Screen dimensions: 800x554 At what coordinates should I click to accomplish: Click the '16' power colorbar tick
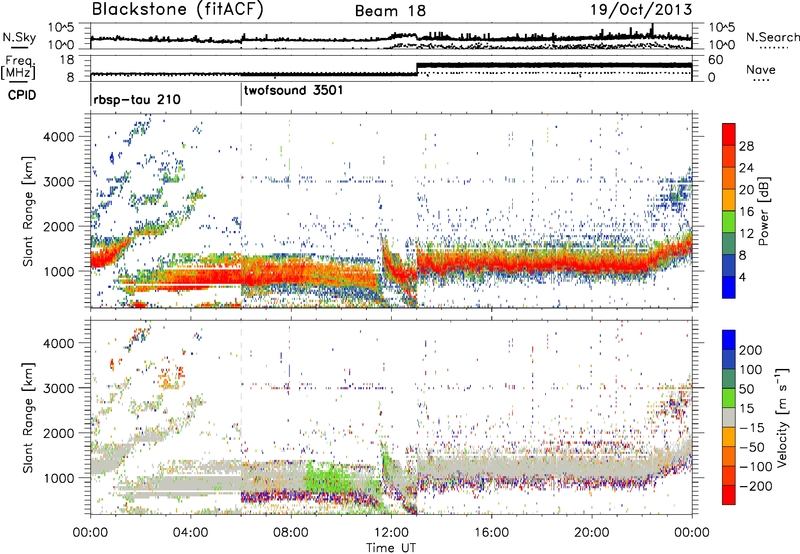pos(746,212)
